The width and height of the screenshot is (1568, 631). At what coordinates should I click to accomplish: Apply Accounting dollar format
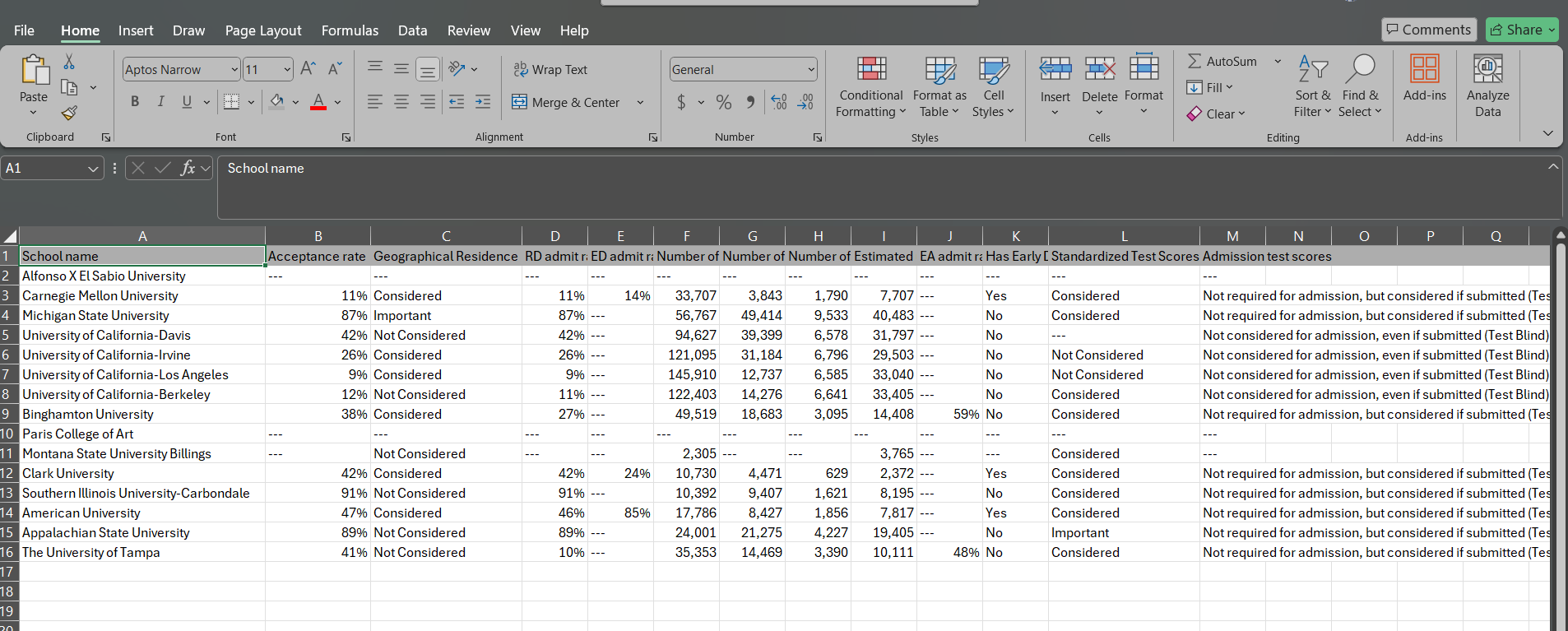point(681,102)
